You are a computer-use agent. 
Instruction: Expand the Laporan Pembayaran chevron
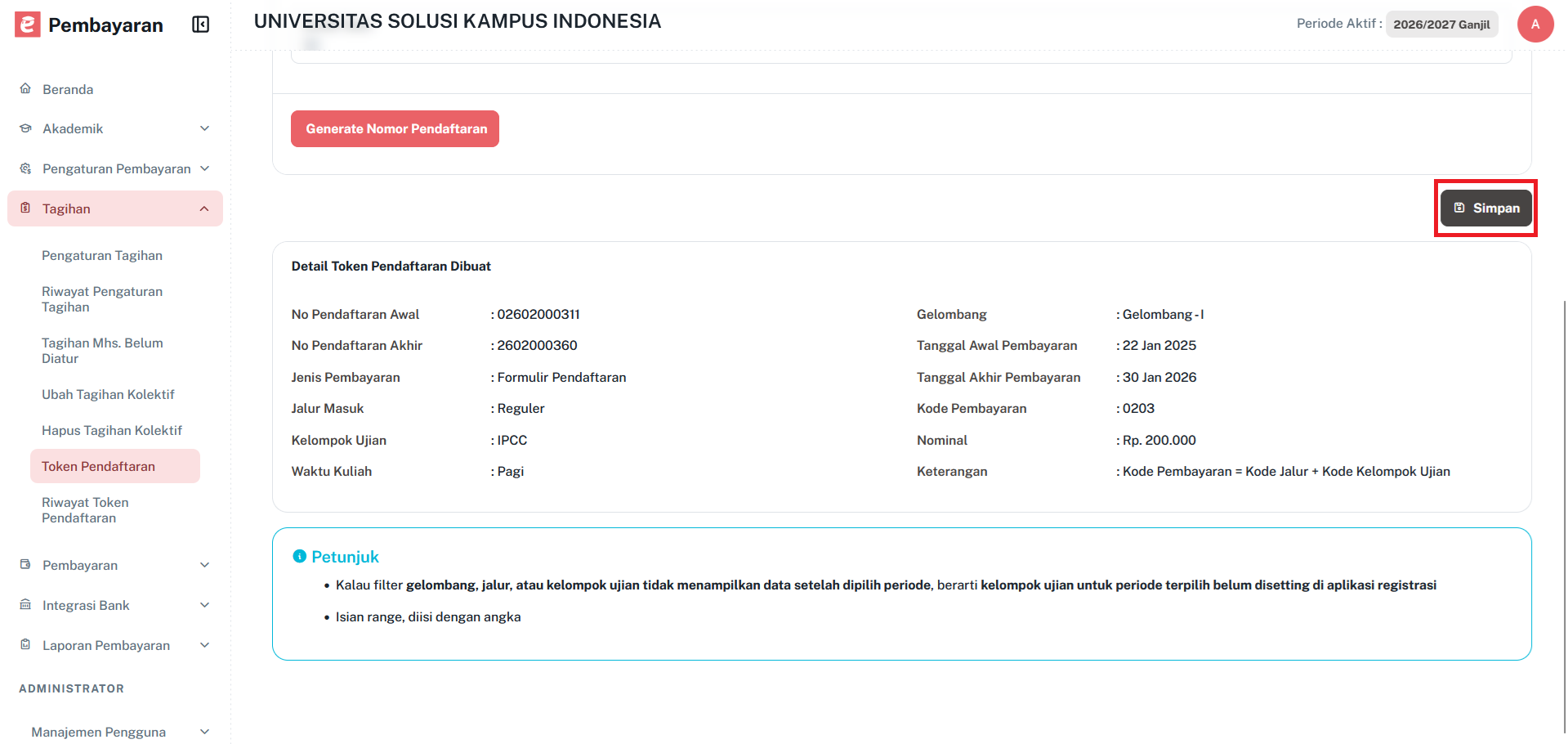[205, 645]
